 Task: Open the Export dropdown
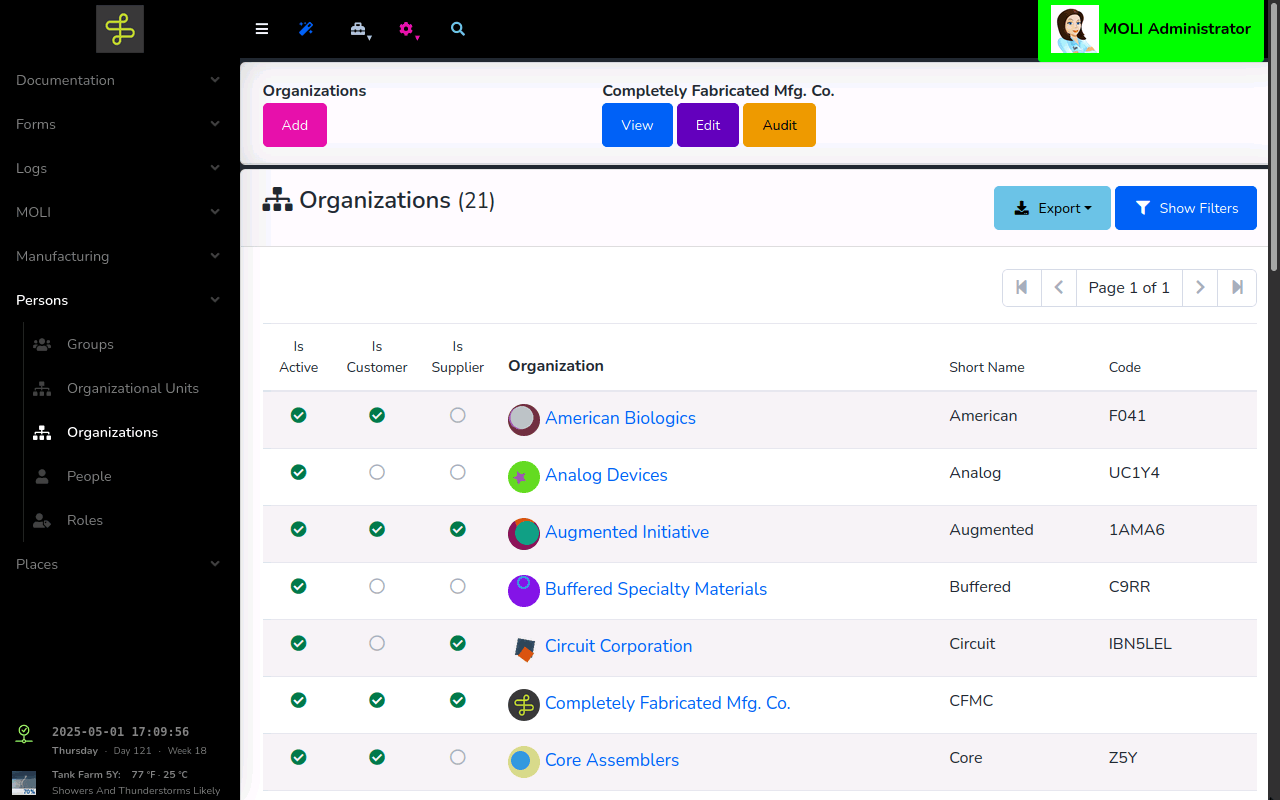click(1052, 208)
